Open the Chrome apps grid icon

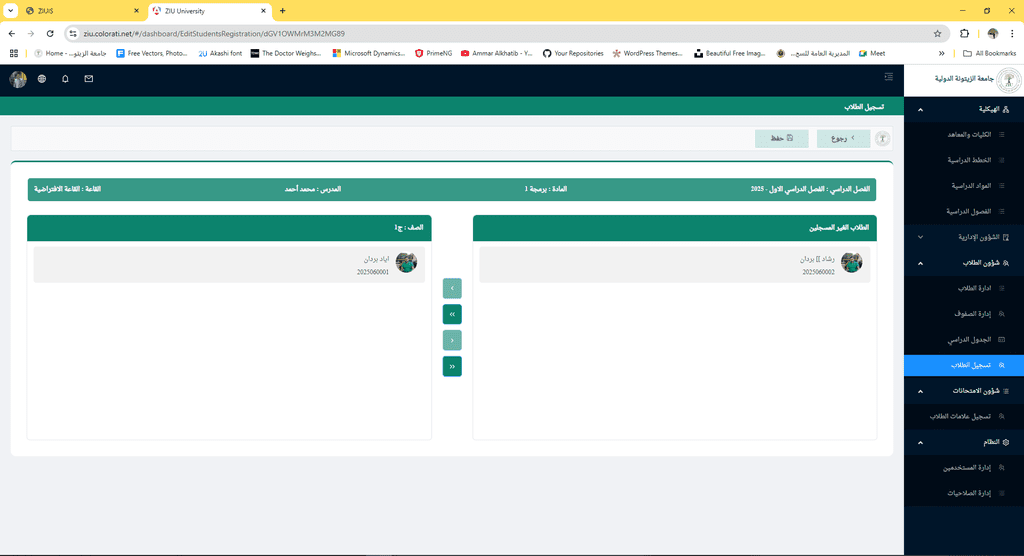tap(14, 54)
